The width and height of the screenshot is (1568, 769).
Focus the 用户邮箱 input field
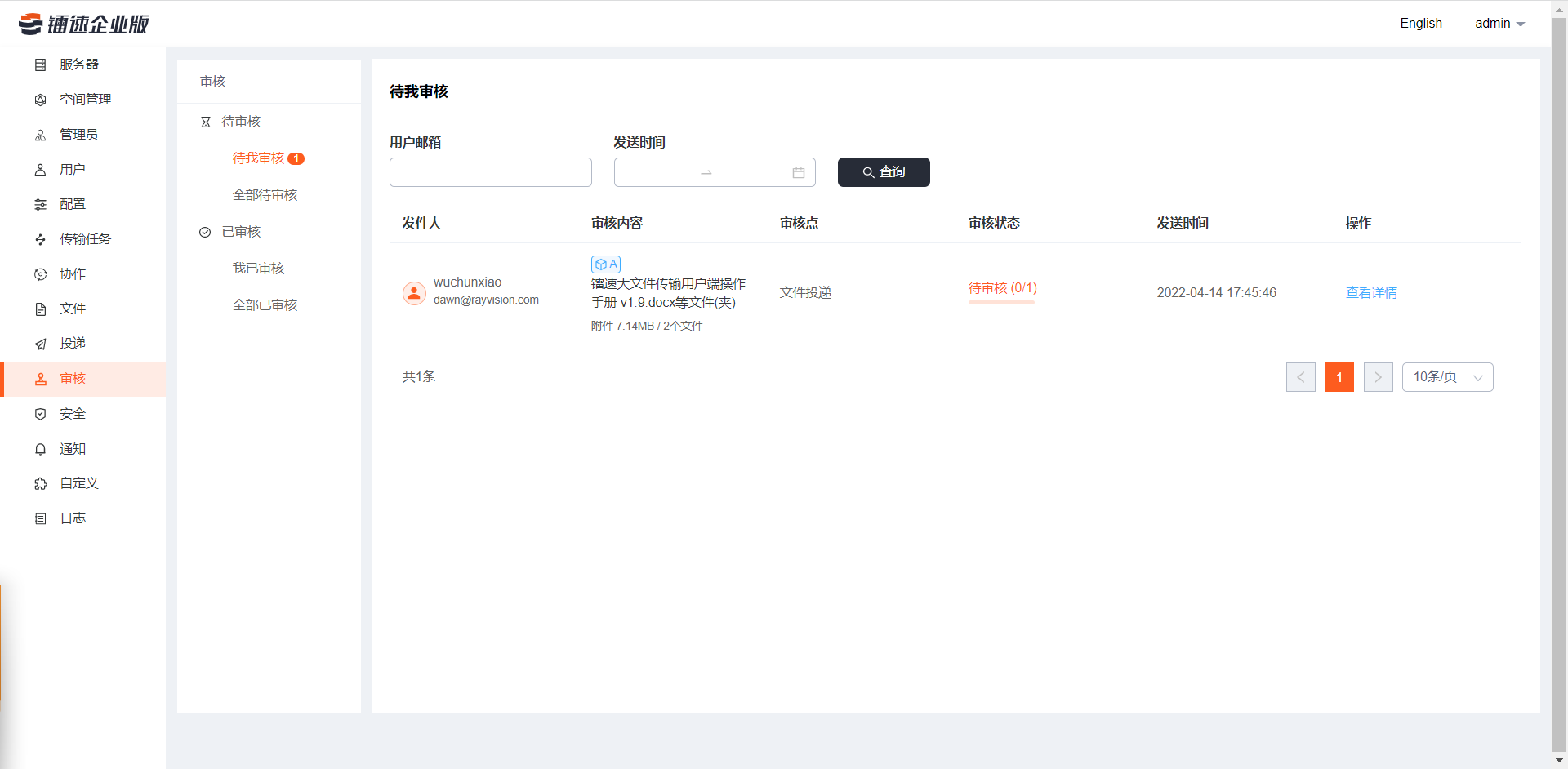[x=490, y=172]
